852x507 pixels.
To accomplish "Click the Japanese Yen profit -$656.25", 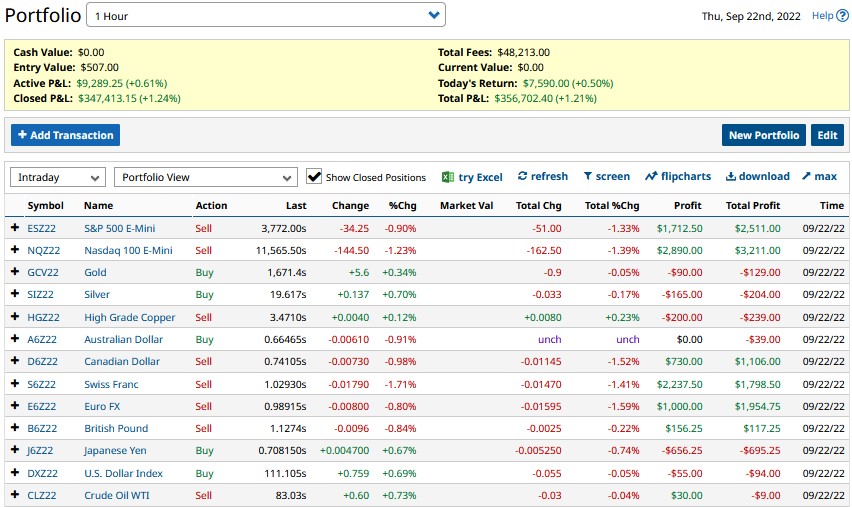I will click(x=681, y=450).
